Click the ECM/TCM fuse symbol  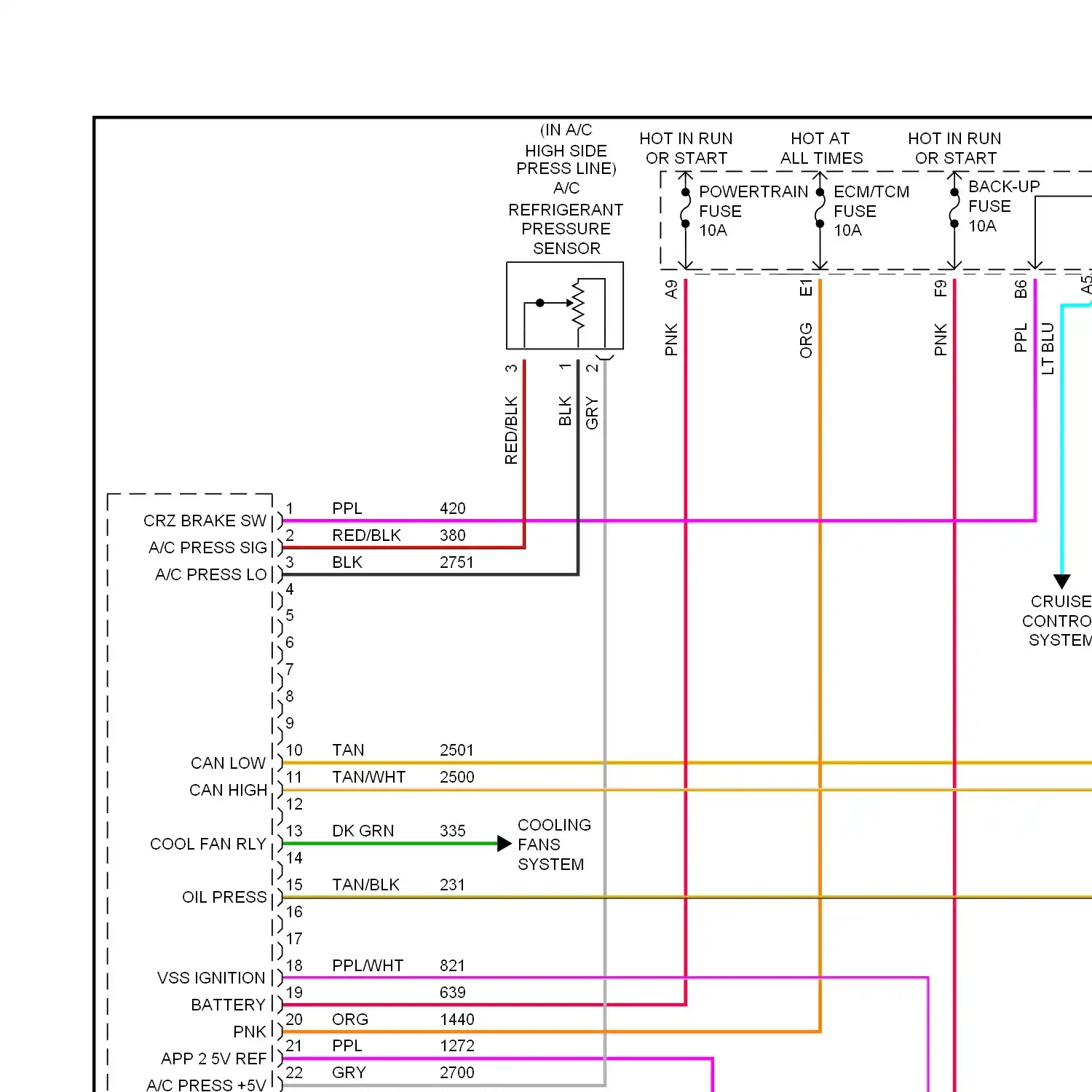(x=820, y=207)
